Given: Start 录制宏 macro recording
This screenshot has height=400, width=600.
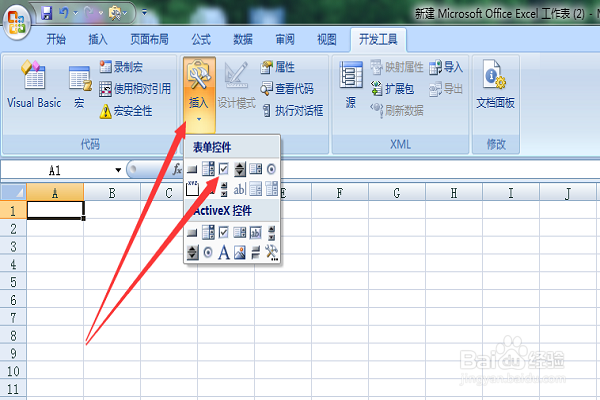Looking at the screenshot, I should [121, 67].
